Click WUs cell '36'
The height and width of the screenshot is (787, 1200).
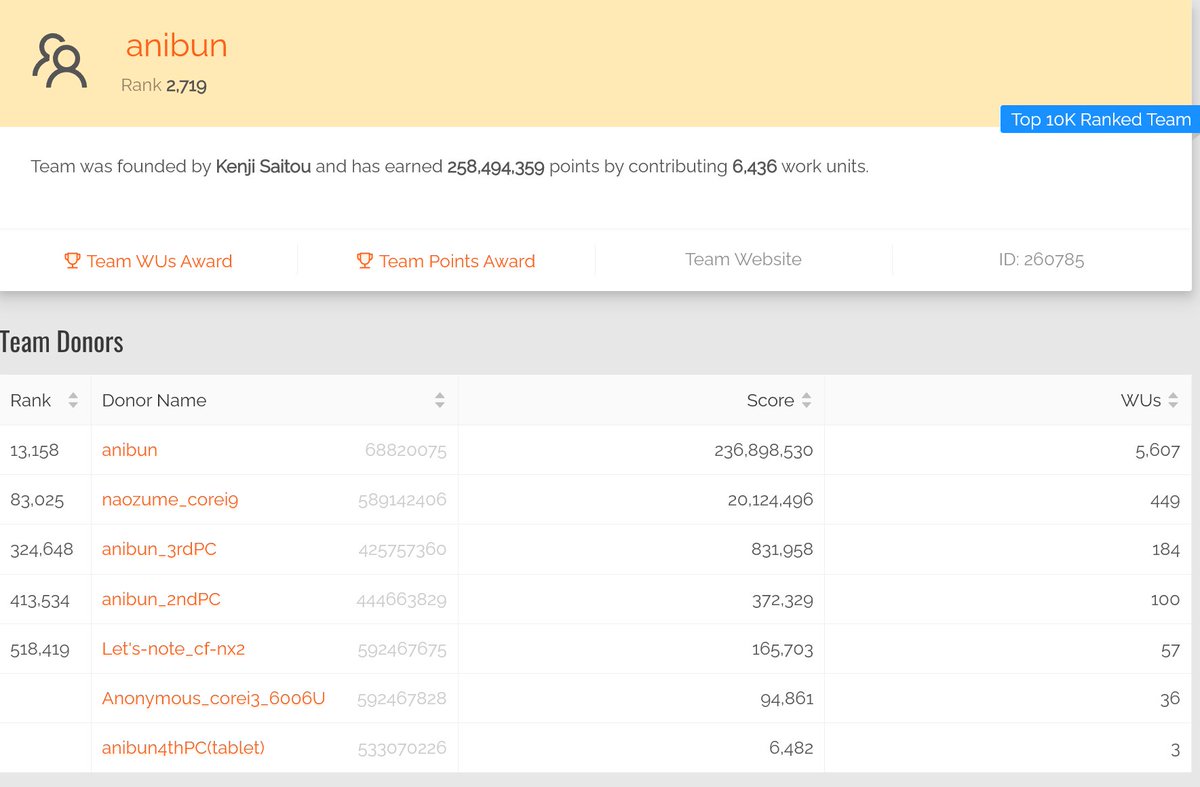[1170, 699]
